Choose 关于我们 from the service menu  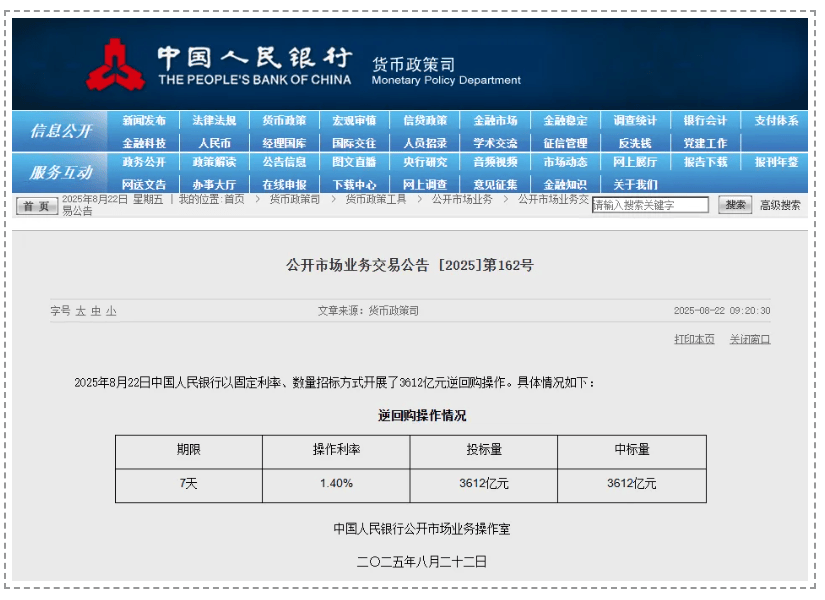pos(635,185)
